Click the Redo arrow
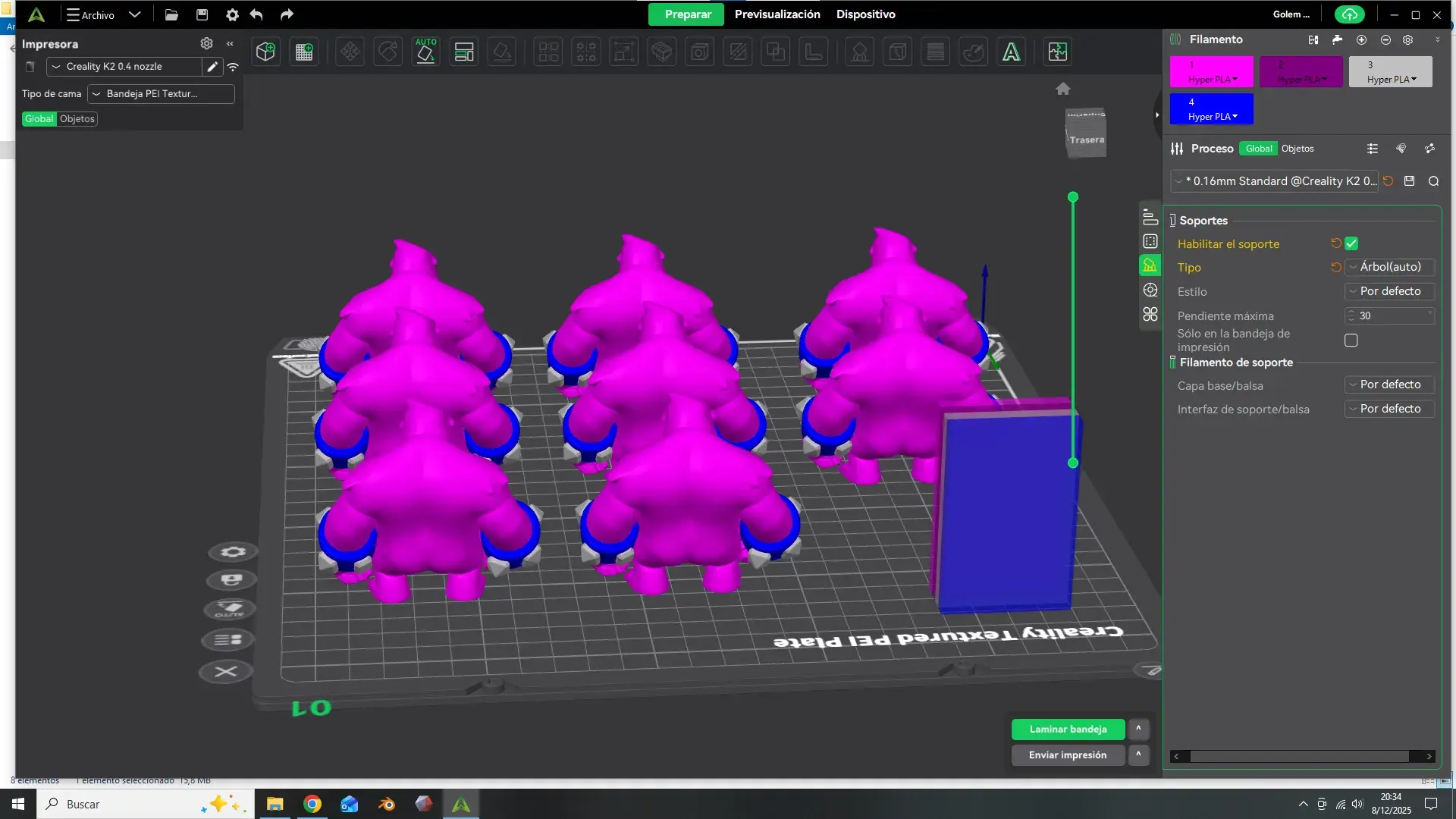1456x819 pixels. [287, 14]
